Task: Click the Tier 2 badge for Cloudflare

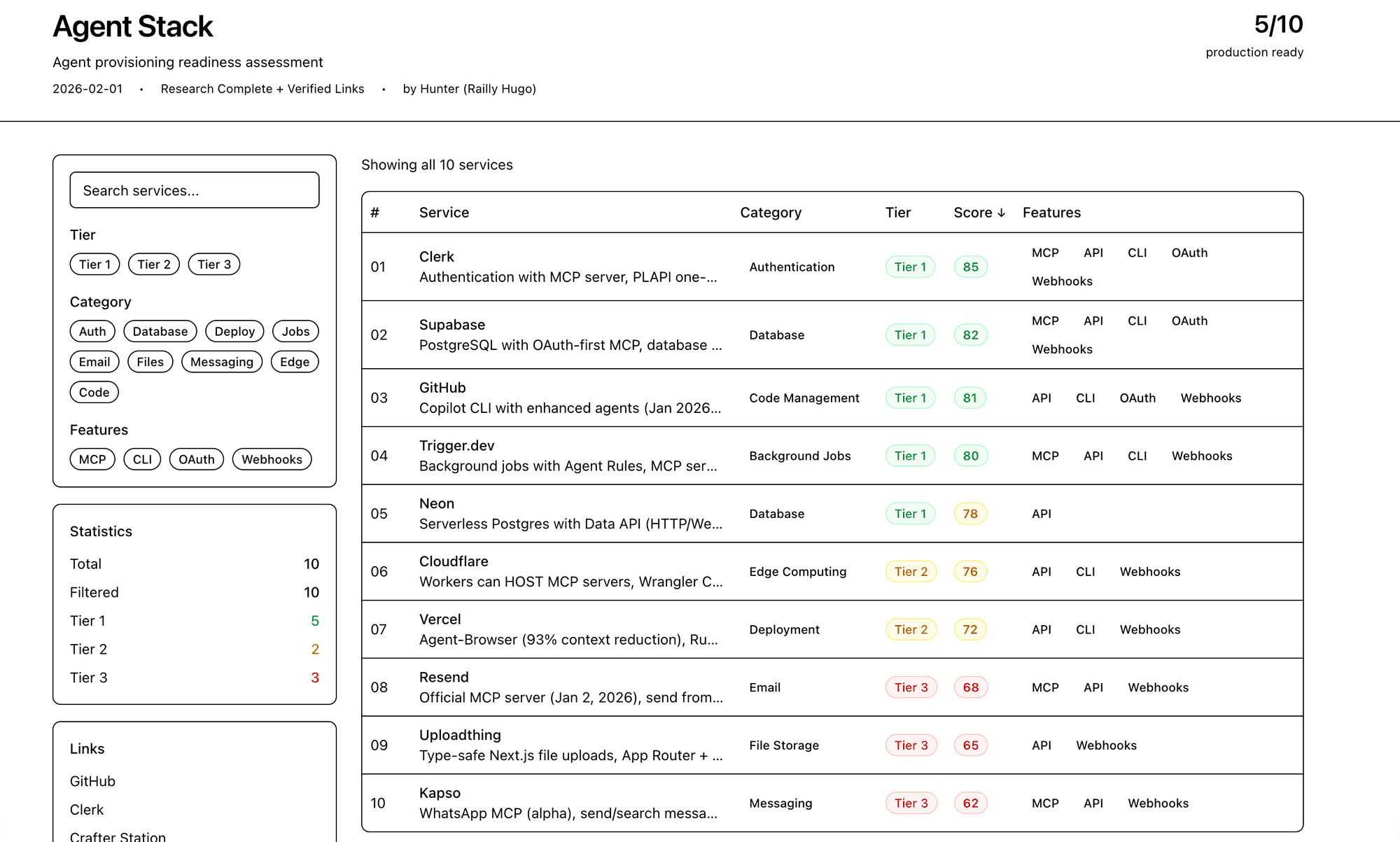Action: [911, 572]
